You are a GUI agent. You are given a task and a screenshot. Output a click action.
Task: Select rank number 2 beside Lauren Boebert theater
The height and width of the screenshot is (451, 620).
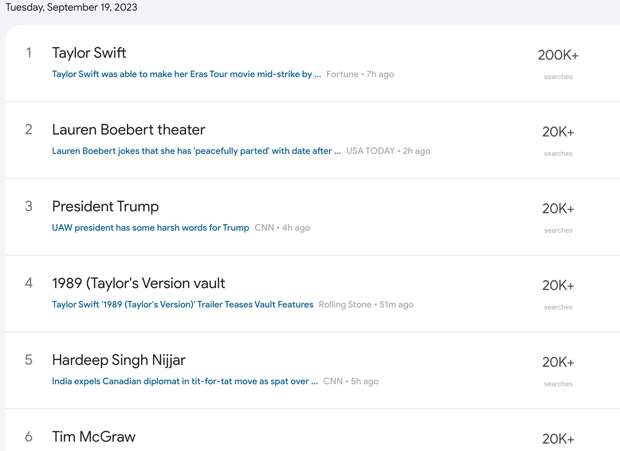28,130
